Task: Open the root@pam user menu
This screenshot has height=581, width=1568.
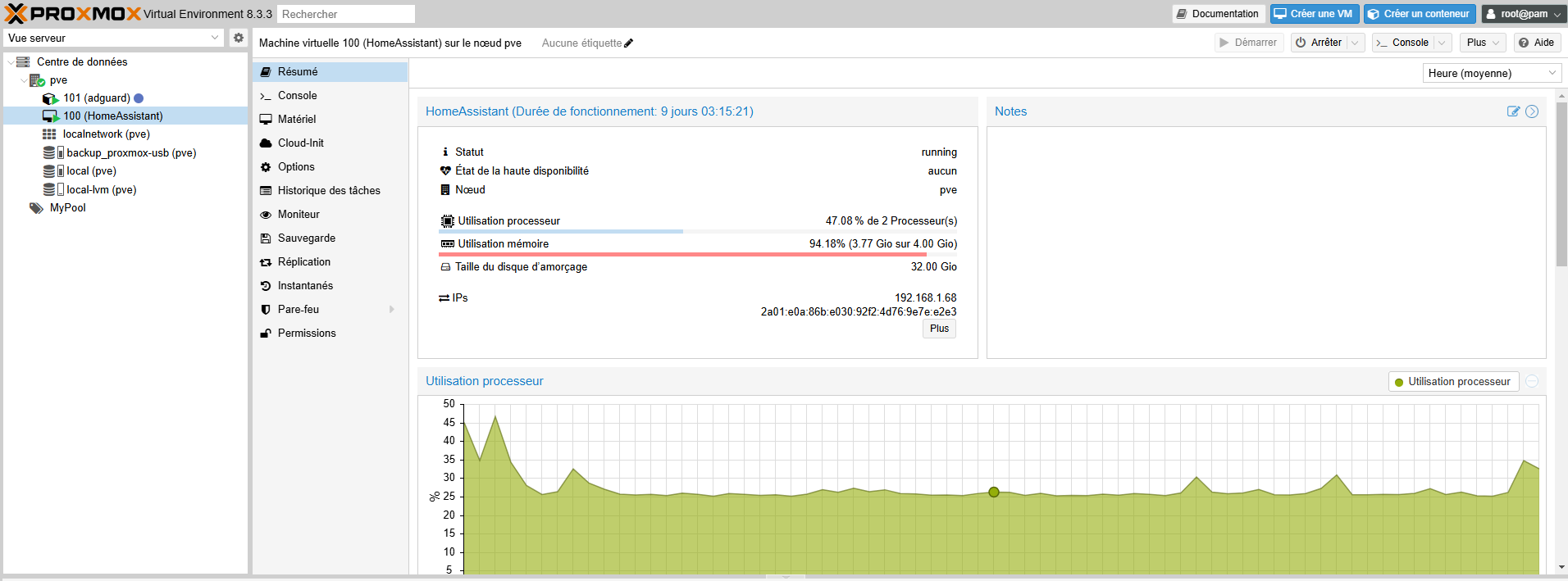Action: tap(1524, 14)
